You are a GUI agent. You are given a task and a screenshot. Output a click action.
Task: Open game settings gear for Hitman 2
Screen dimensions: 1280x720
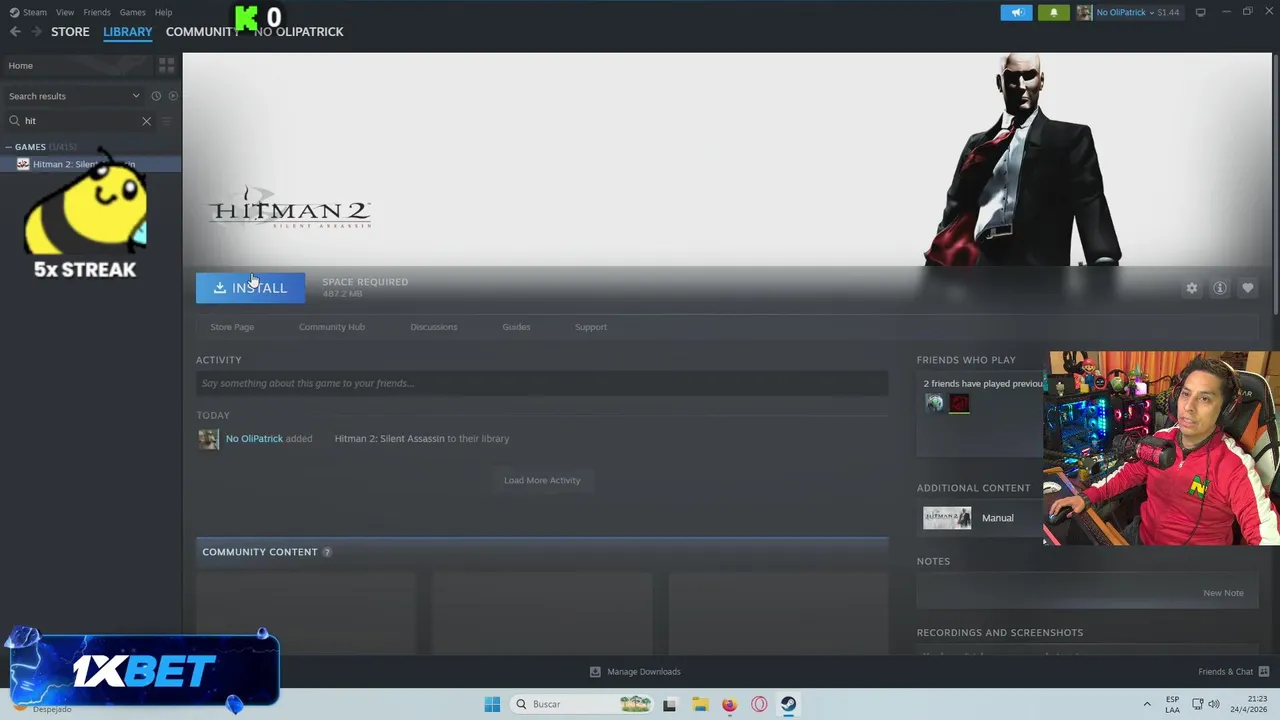tap(1191, 288)
